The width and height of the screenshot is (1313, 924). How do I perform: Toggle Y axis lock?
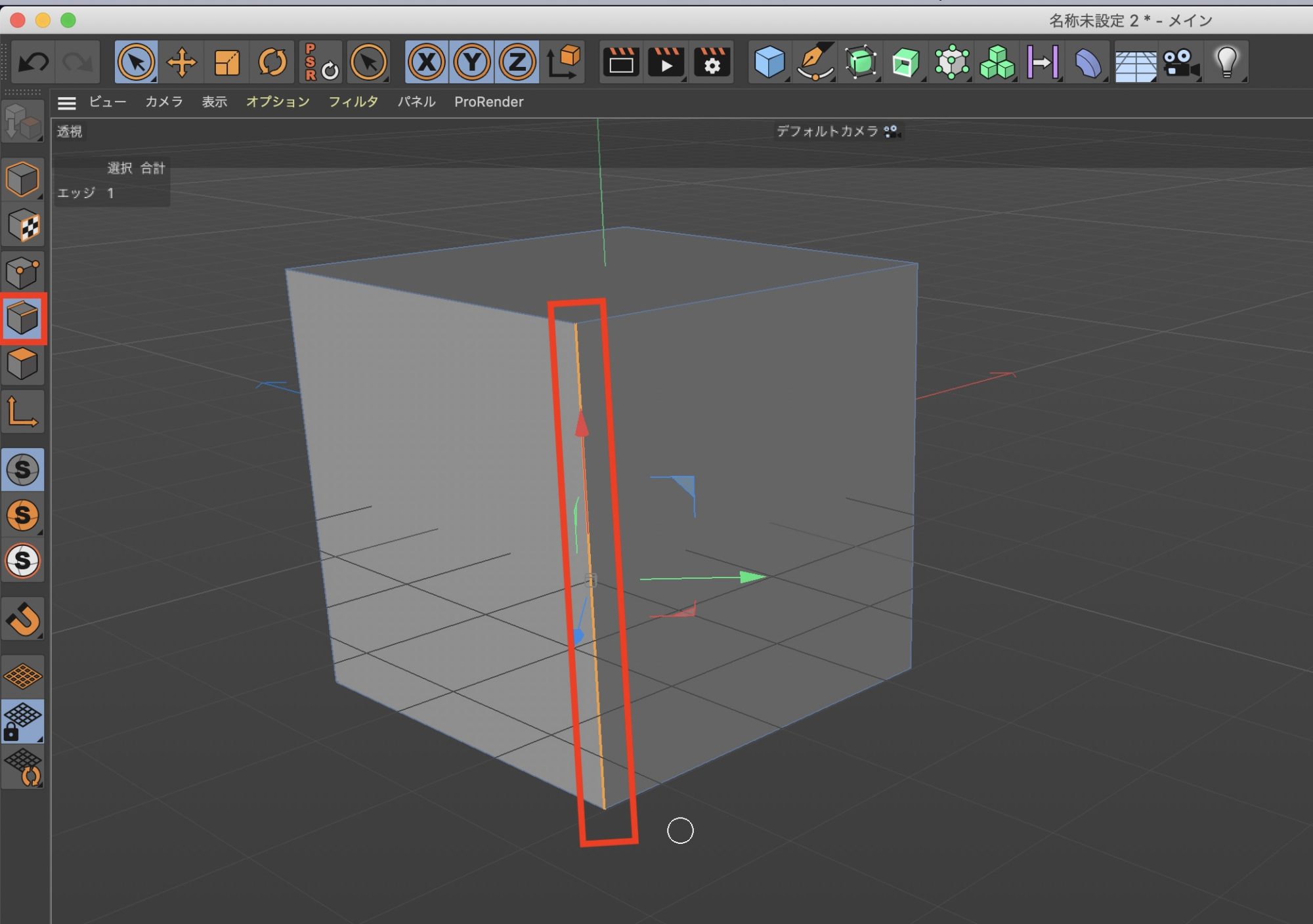[472, 63]
